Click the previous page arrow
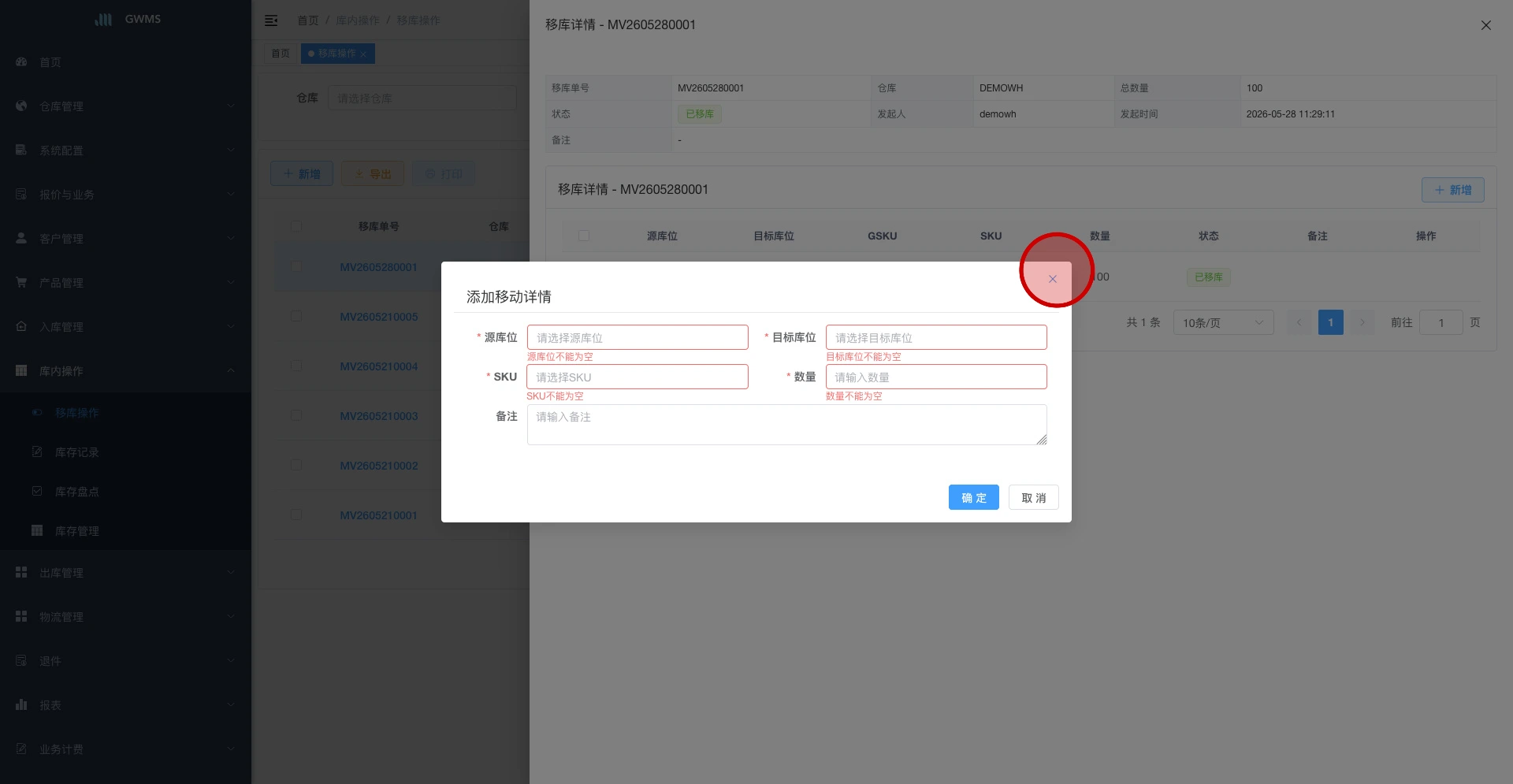1513x784 pixels. click(1299, 322)
